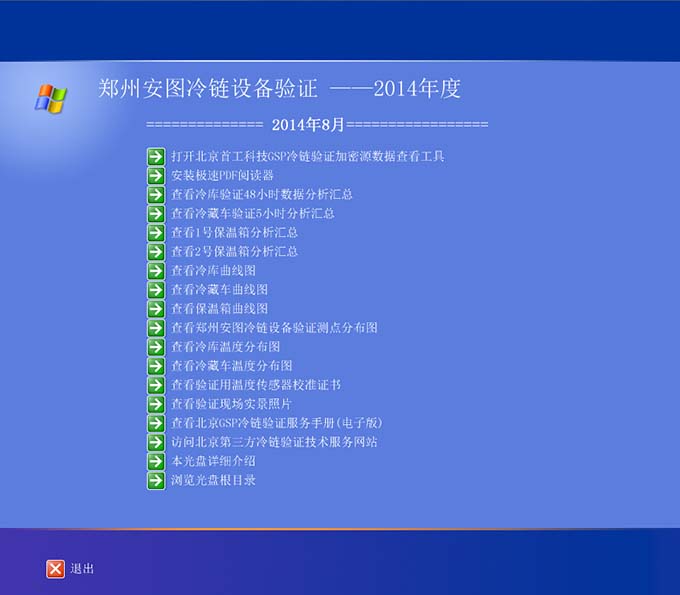Open link 访问北京第三方冷链验证技术服务网站
Viewport: 680px width, 595px height.
(x=274, y=443)
